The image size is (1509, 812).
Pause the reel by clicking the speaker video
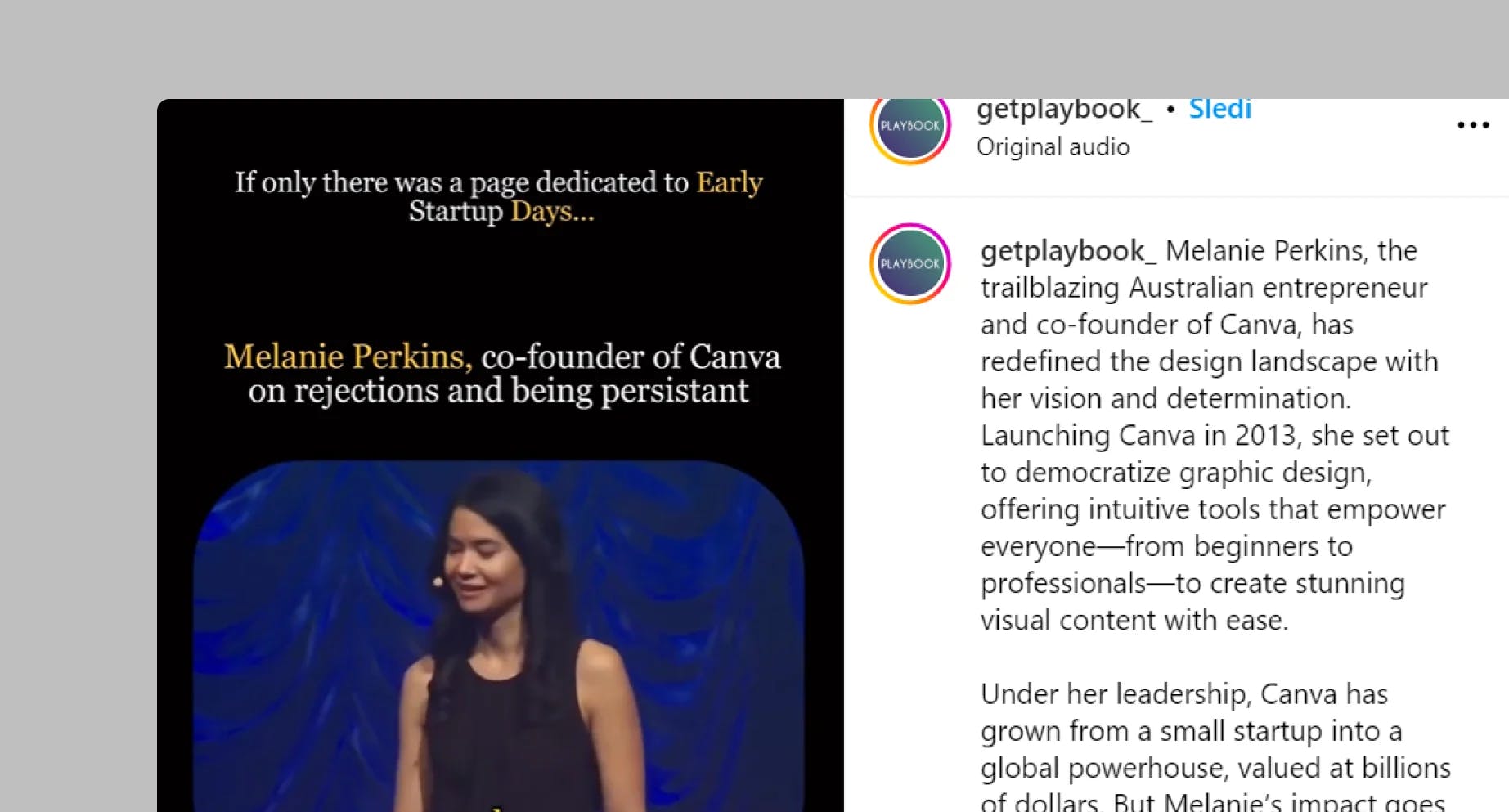point(499,635)
